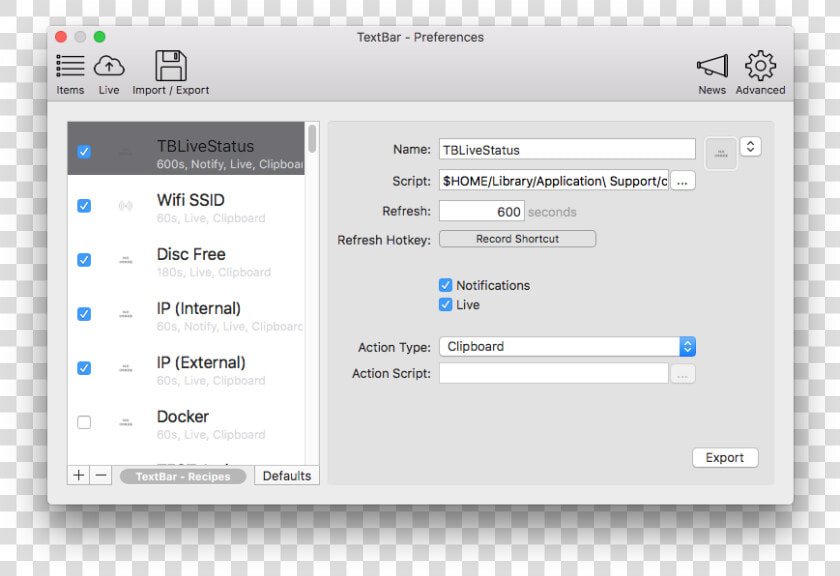Image resolution: width=840 pixels, height=576 pixels.
Task: Open the TextBar - Recipes link
Action: 183,476
